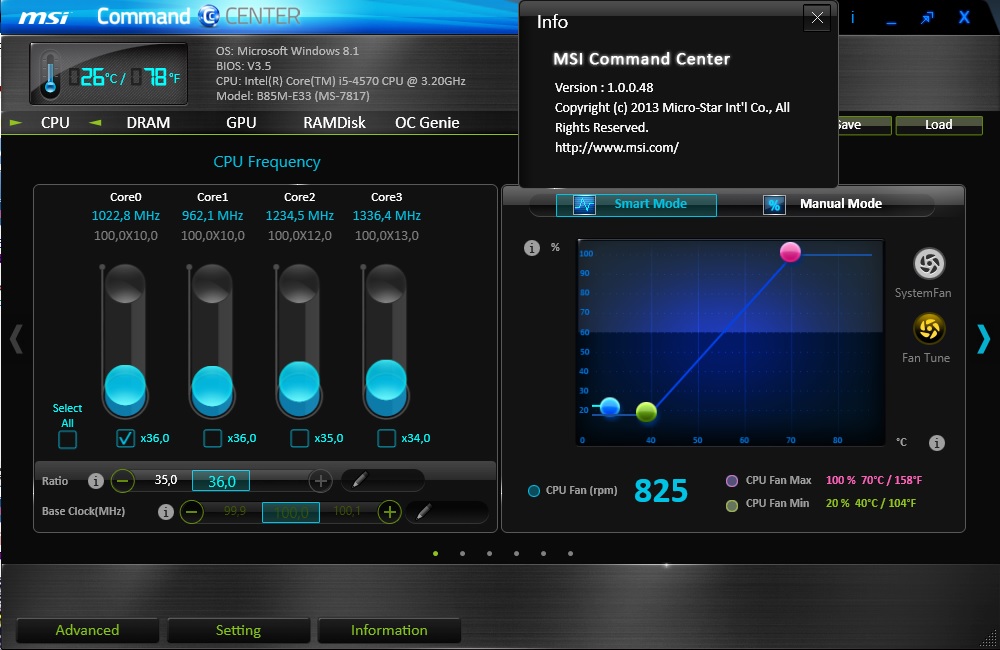This screenshot has width=1000, height=650.
Task: Start Fan Tune via its yellow icon
Action: [x=929, y=329]
